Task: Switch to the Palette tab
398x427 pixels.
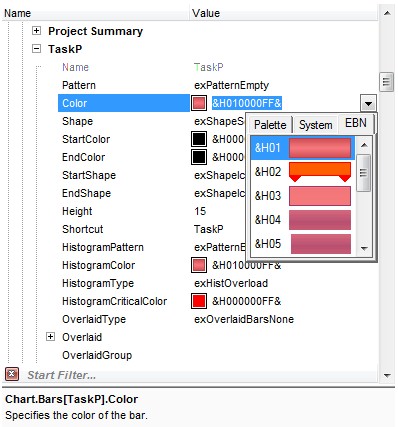Action: (x=270, y=125)
